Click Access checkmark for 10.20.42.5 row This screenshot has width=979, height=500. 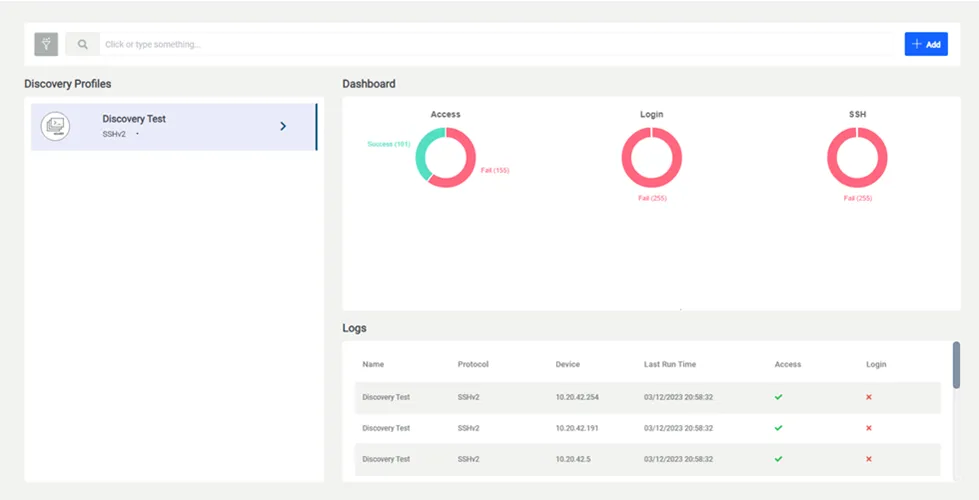pos(779,459)
